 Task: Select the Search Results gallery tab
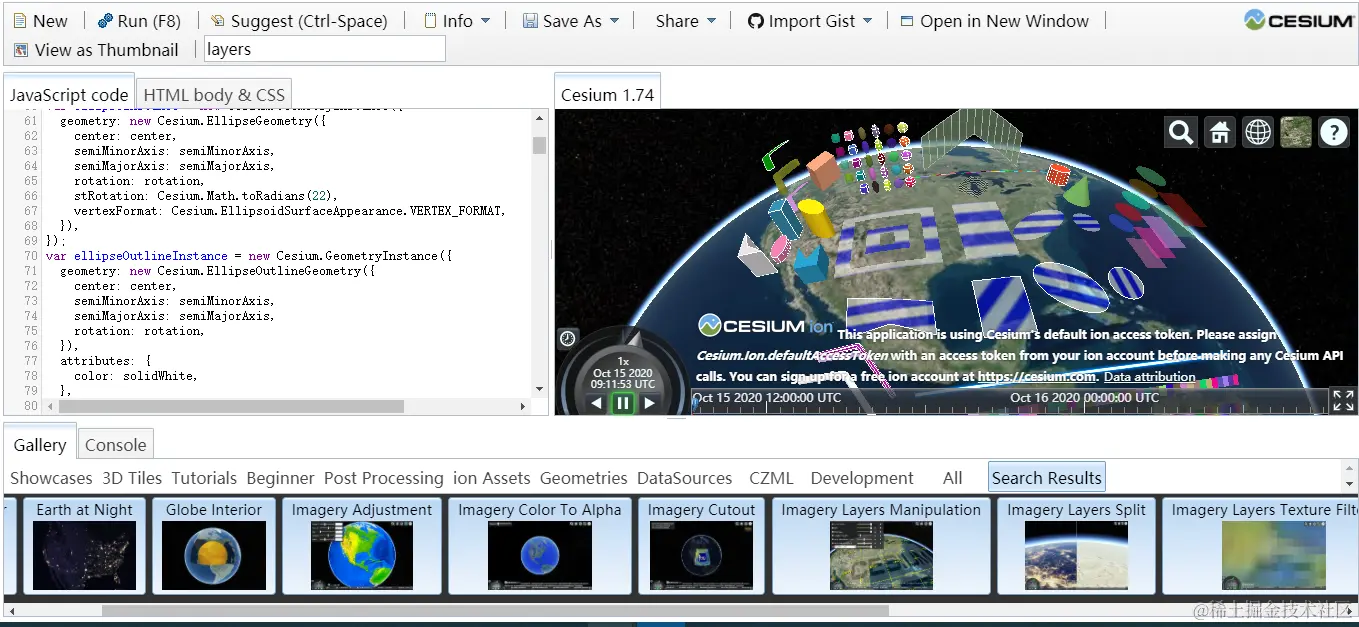(x=1046, y=477)
